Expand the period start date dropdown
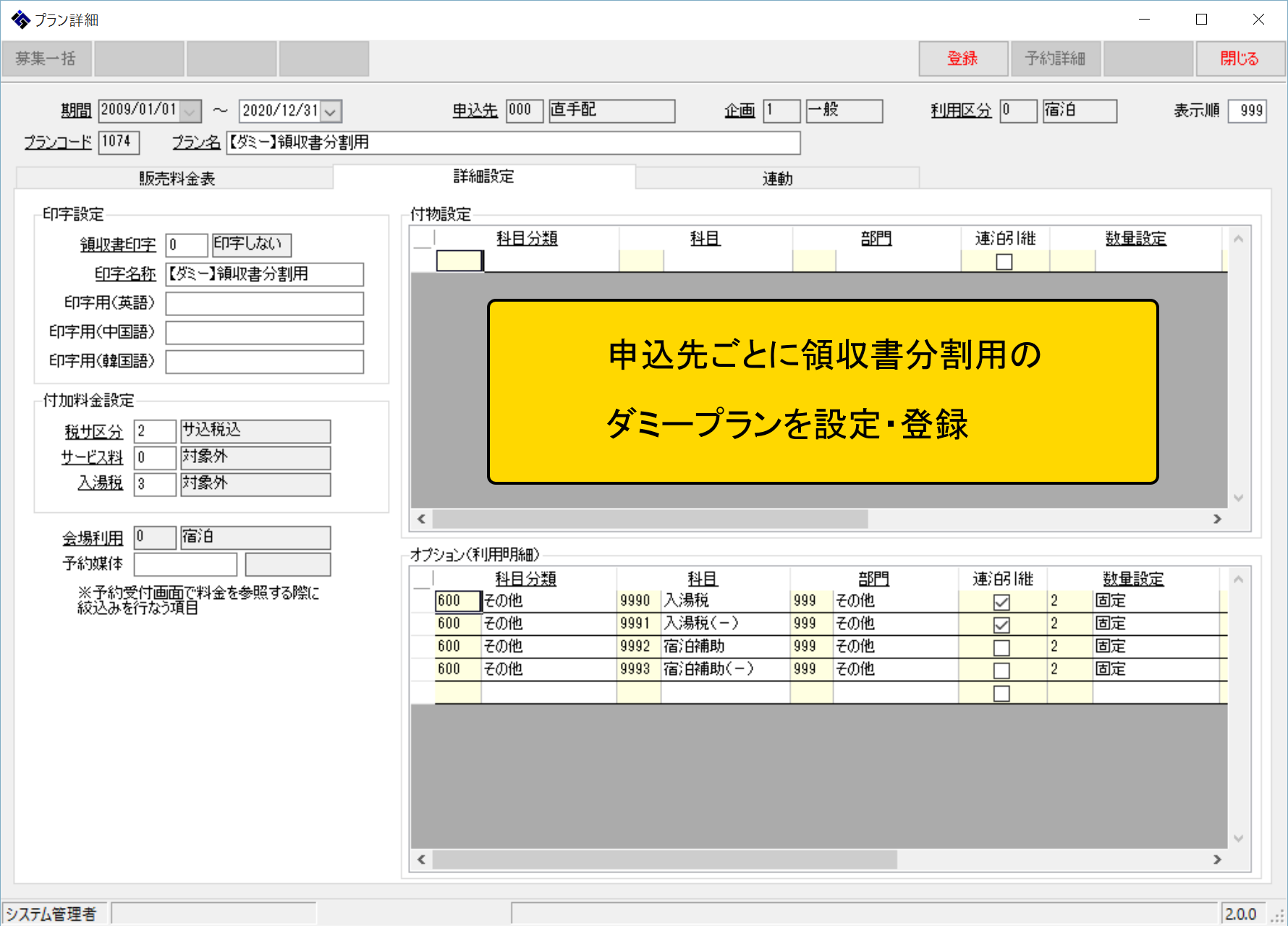1288x926 pixels. point(190,111)
